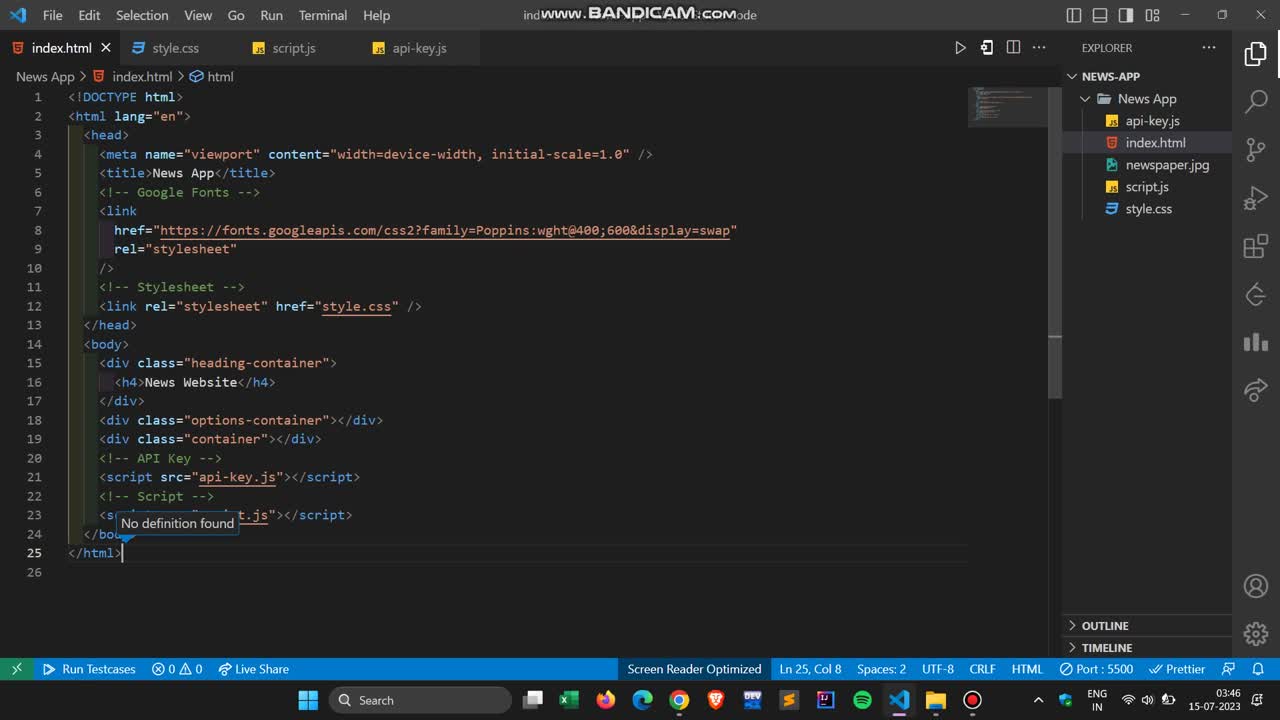
Task: Open the Accounts menu icon
Action: coord(1256,586)
